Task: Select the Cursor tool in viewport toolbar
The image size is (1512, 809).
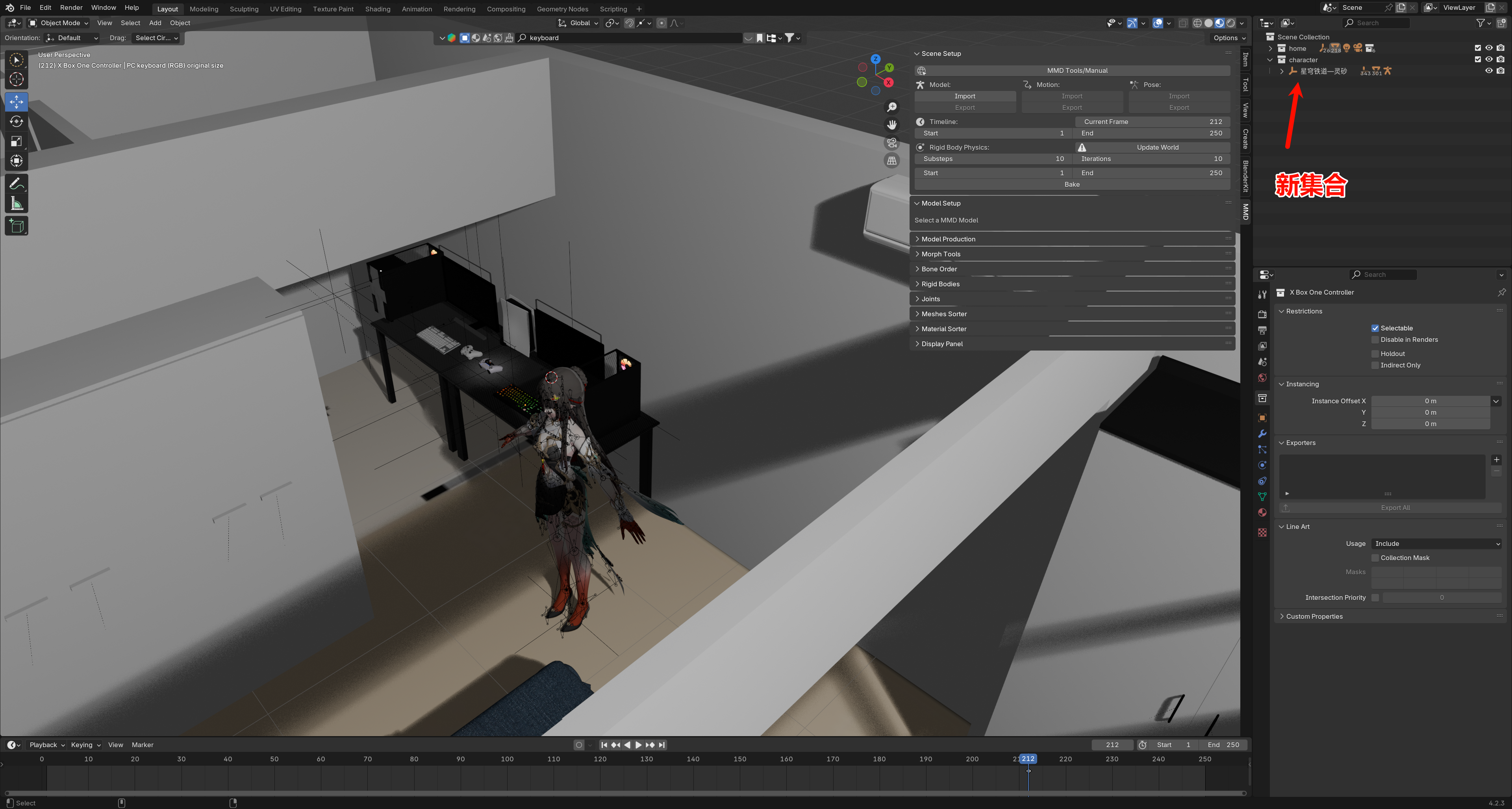Action: pyautogui.click(x=17, y=79)
